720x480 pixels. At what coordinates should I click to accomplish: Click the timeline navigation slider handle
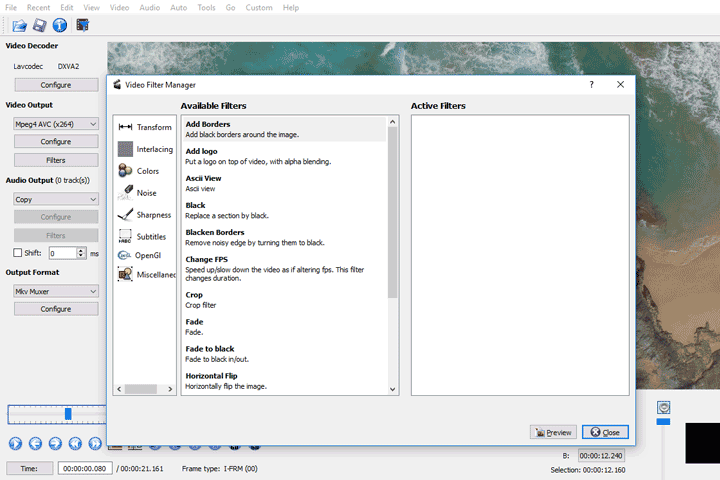[x=68, y=413]
